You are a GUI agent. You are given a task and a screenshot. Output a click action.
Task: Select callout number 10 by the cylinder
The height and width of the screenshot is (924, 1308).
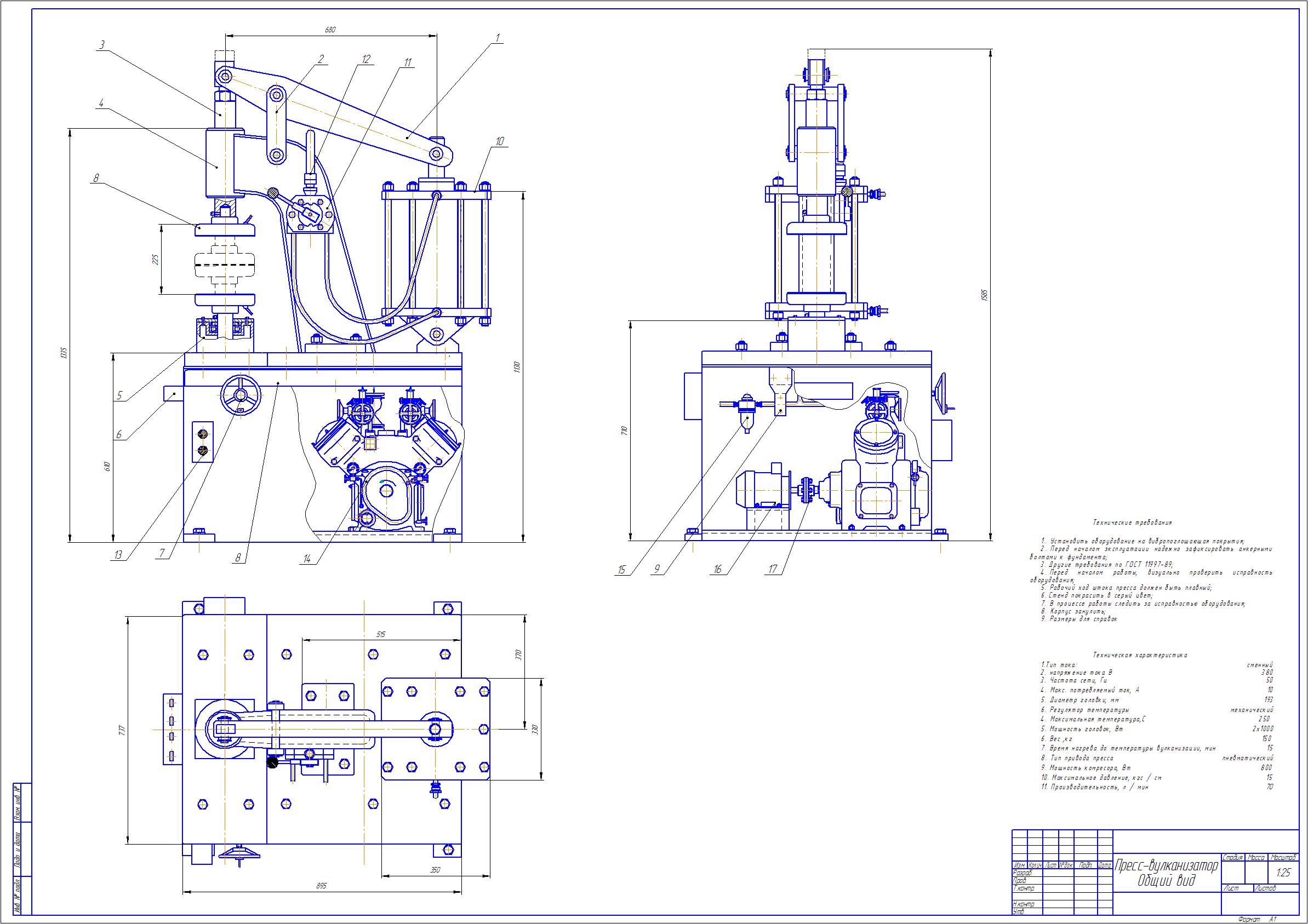click(500, 141)
